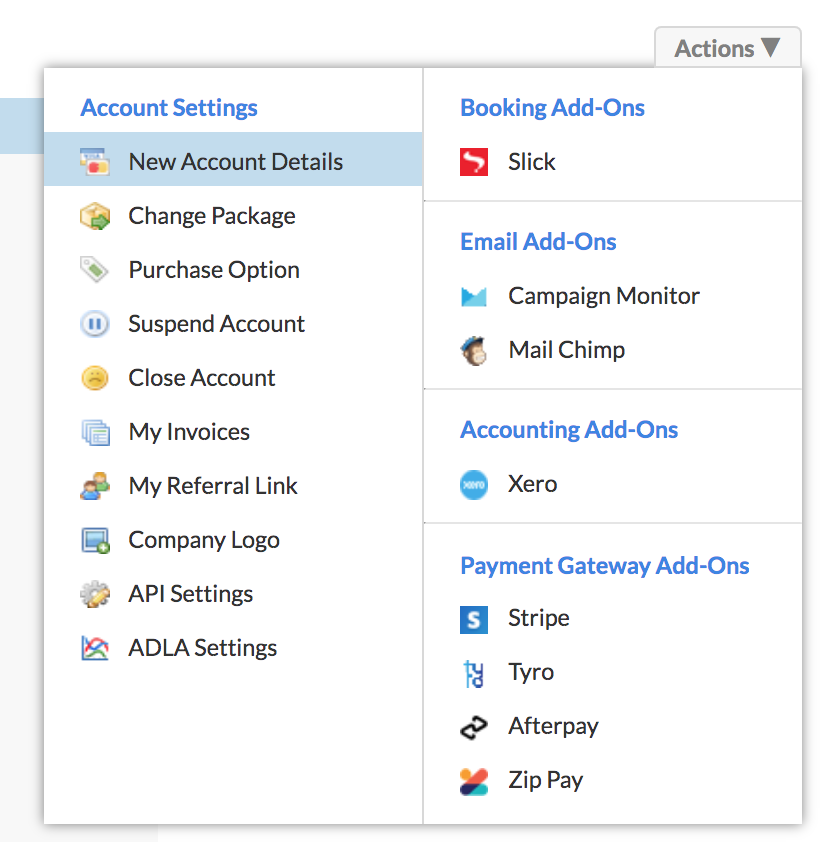Click the Close Account sad face icon
Viewport: 826px width, 842px height.
click(95, 378)
